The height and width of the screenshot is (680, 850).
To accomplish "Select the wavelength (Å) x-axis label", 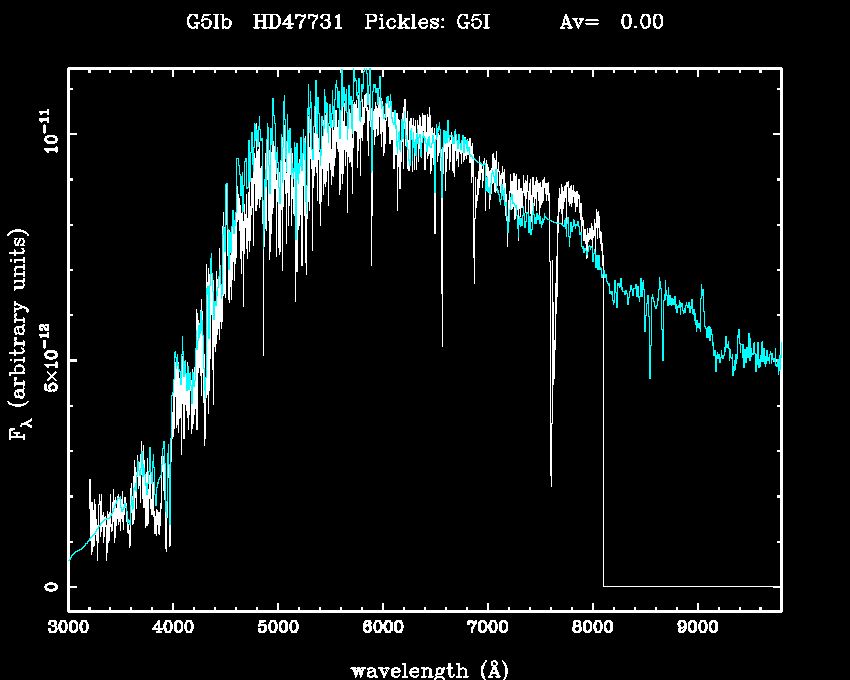I will pos(425,669).
